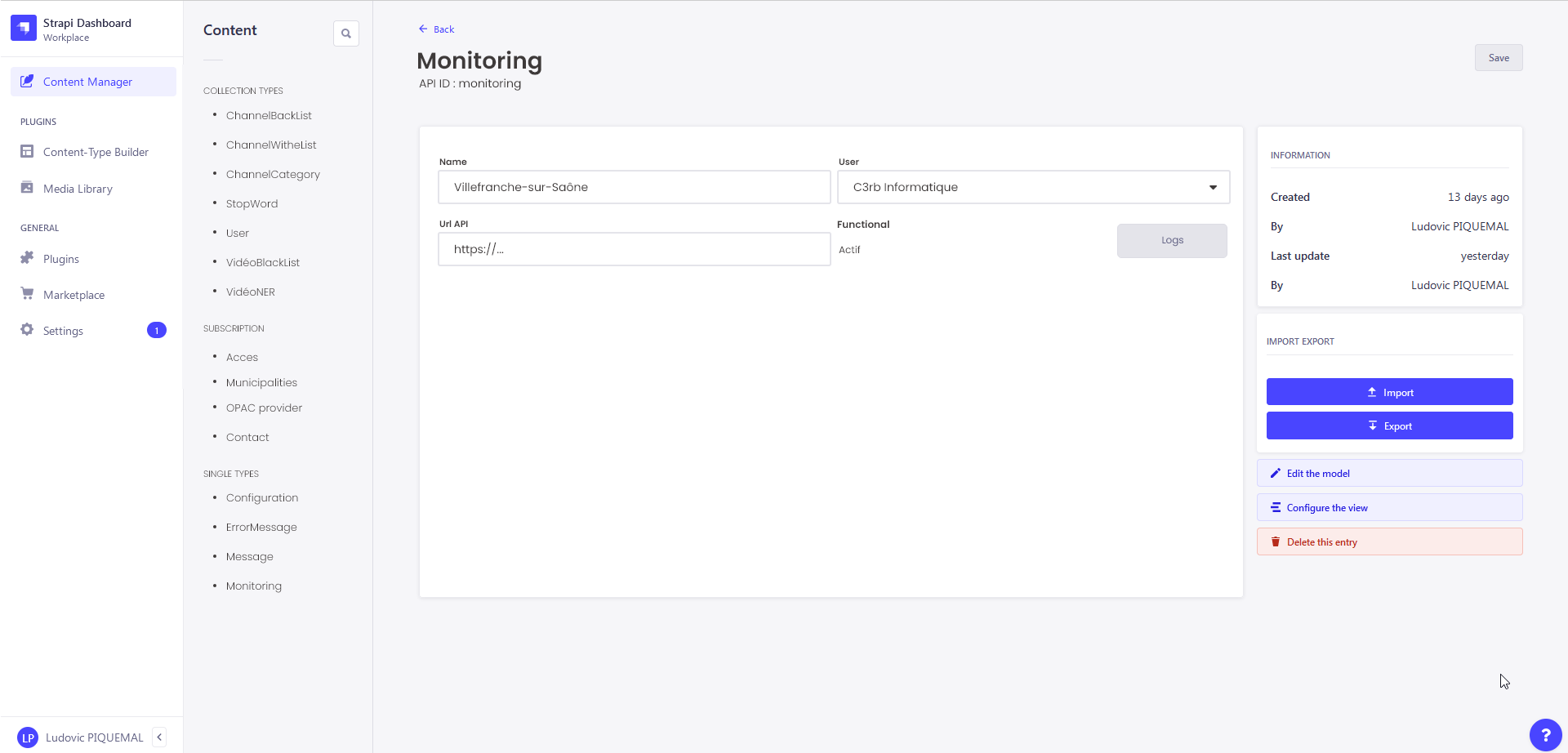
Task: Click the LP user avatar
Action: click(x=28, y=737)
